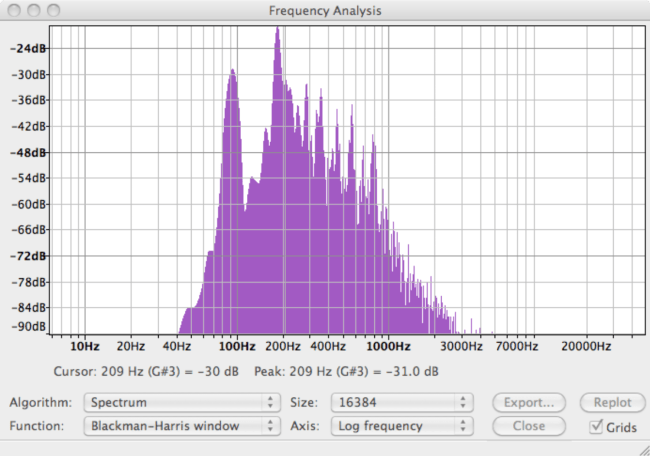Click the Close button in the dialog

click(529, 426)
